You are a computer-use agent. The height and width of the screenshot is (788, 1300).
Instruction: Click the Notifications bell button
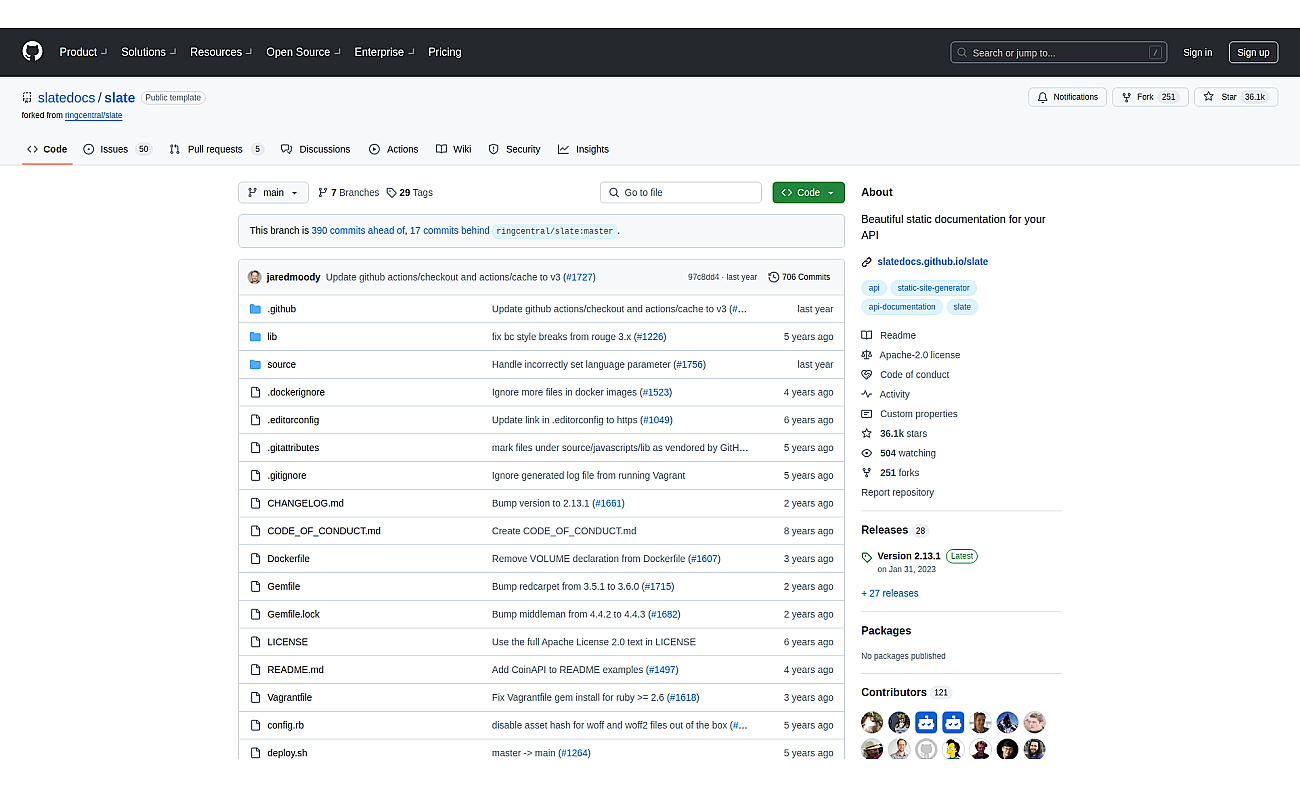(1067, 97)
